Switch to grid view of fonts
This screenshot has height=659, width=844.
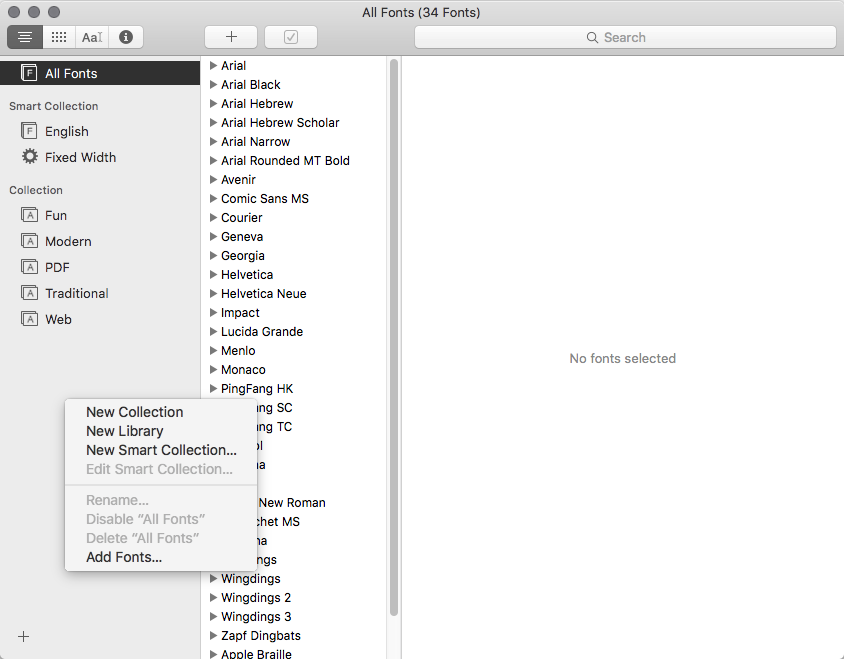(58, 37)
